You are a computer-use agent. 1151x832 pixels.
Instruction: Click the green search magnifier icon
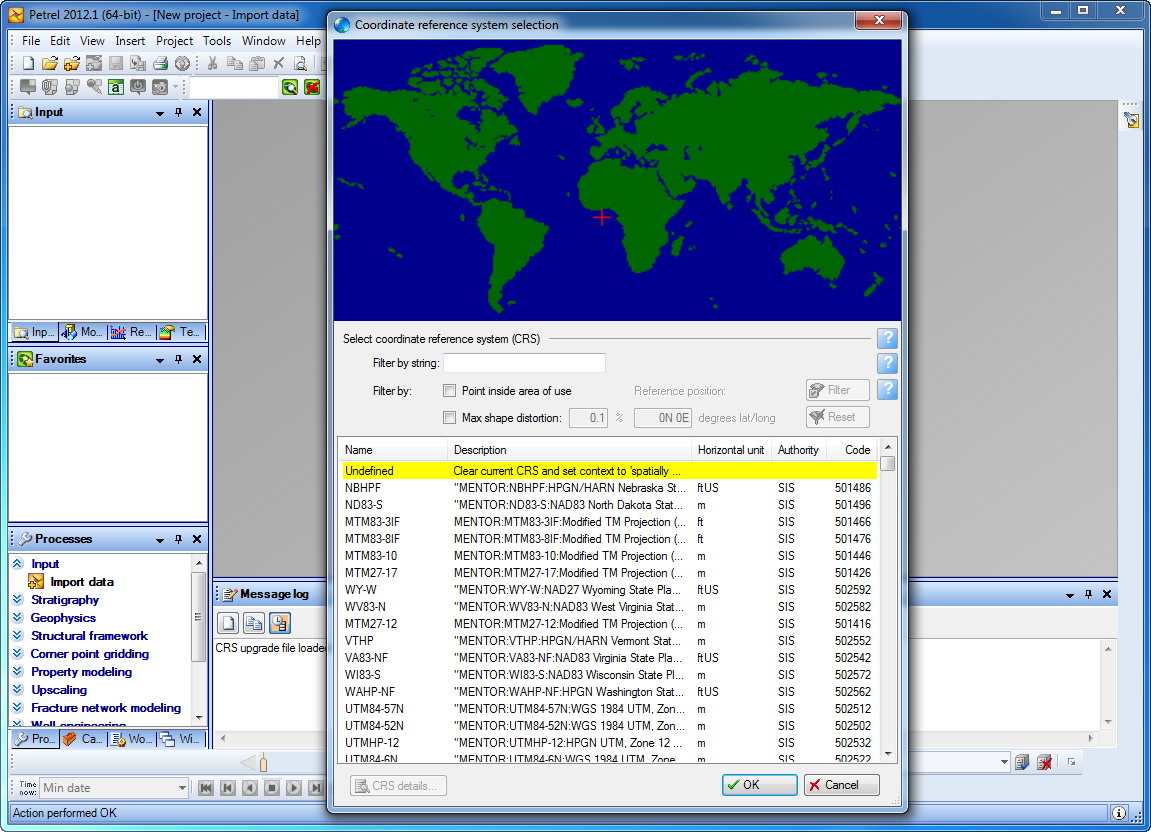(290, 87)
